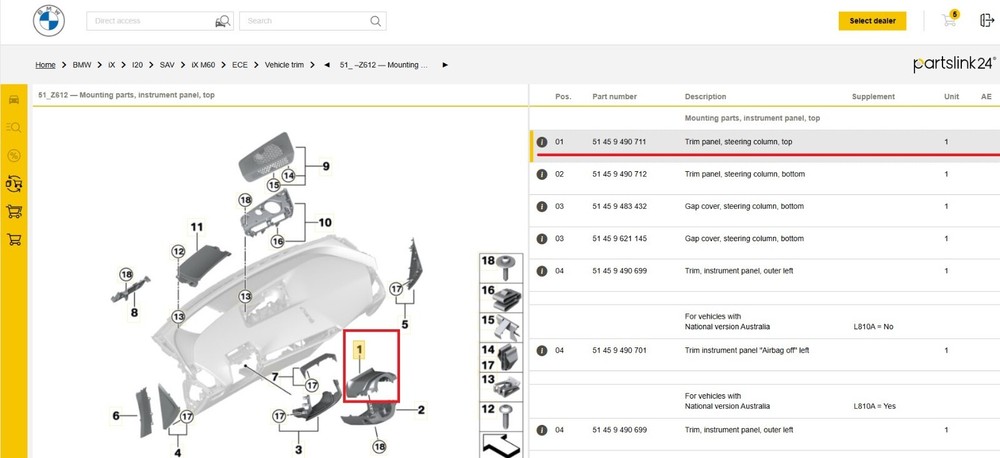Screen dimensions: 1000x458
Task: Open the percent promotions icon in sidebar
Action: click(14, 156)
